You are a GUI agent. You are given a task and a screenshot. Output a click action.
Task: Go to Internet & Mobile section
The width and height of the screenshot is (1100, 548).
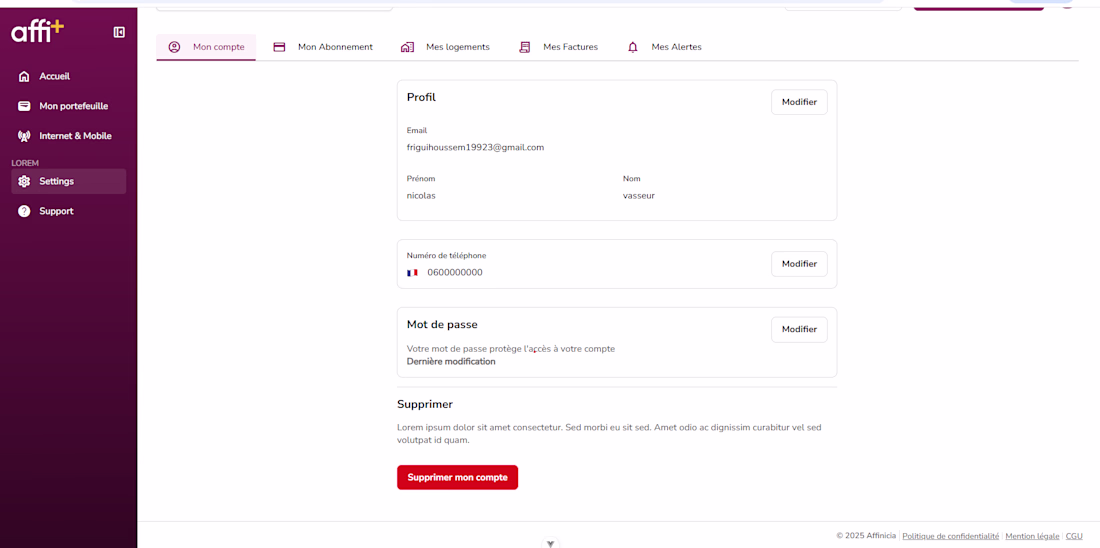tap(69, 136)
